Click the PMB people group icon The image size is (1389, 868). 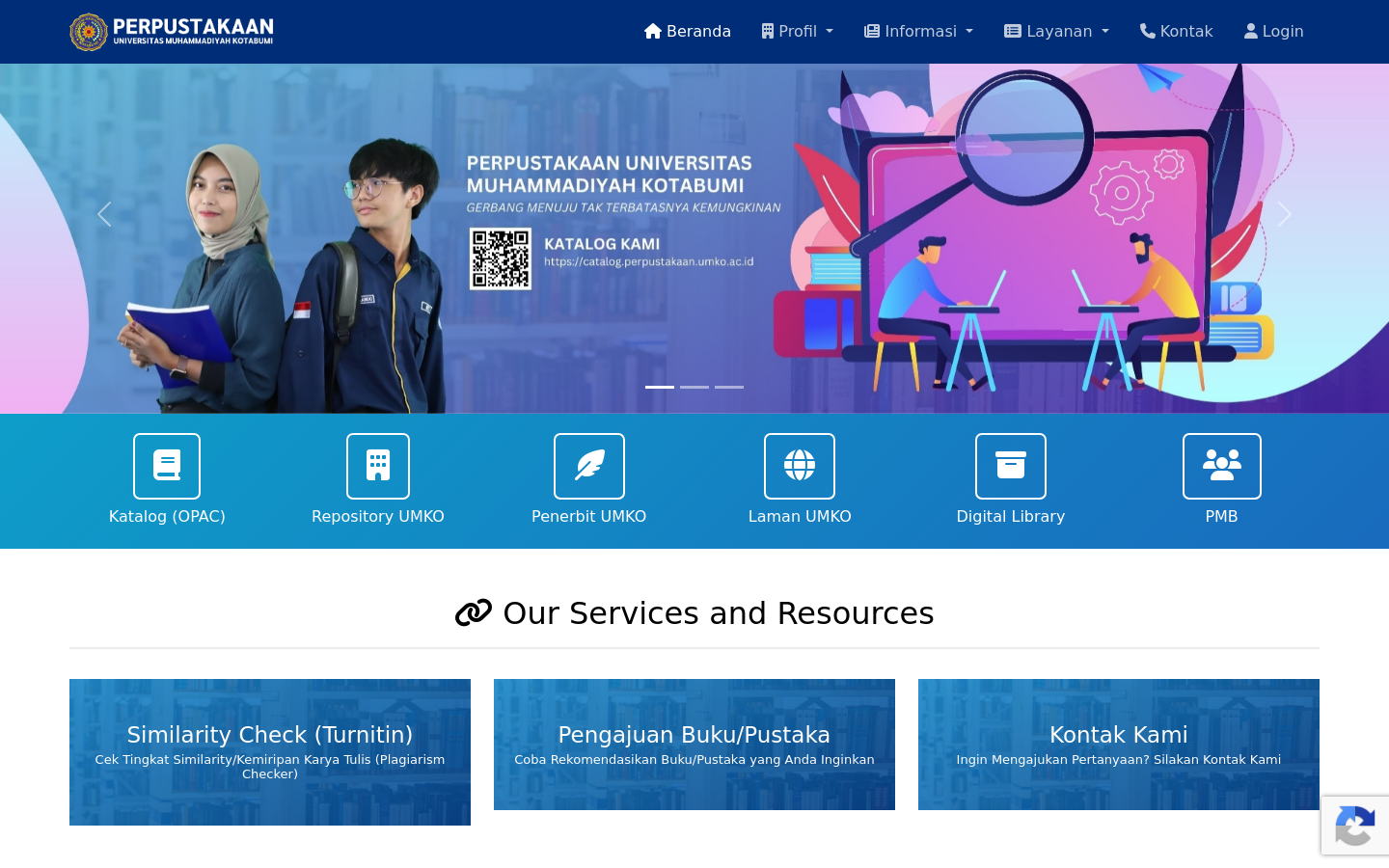click(x=1222, y=466)
